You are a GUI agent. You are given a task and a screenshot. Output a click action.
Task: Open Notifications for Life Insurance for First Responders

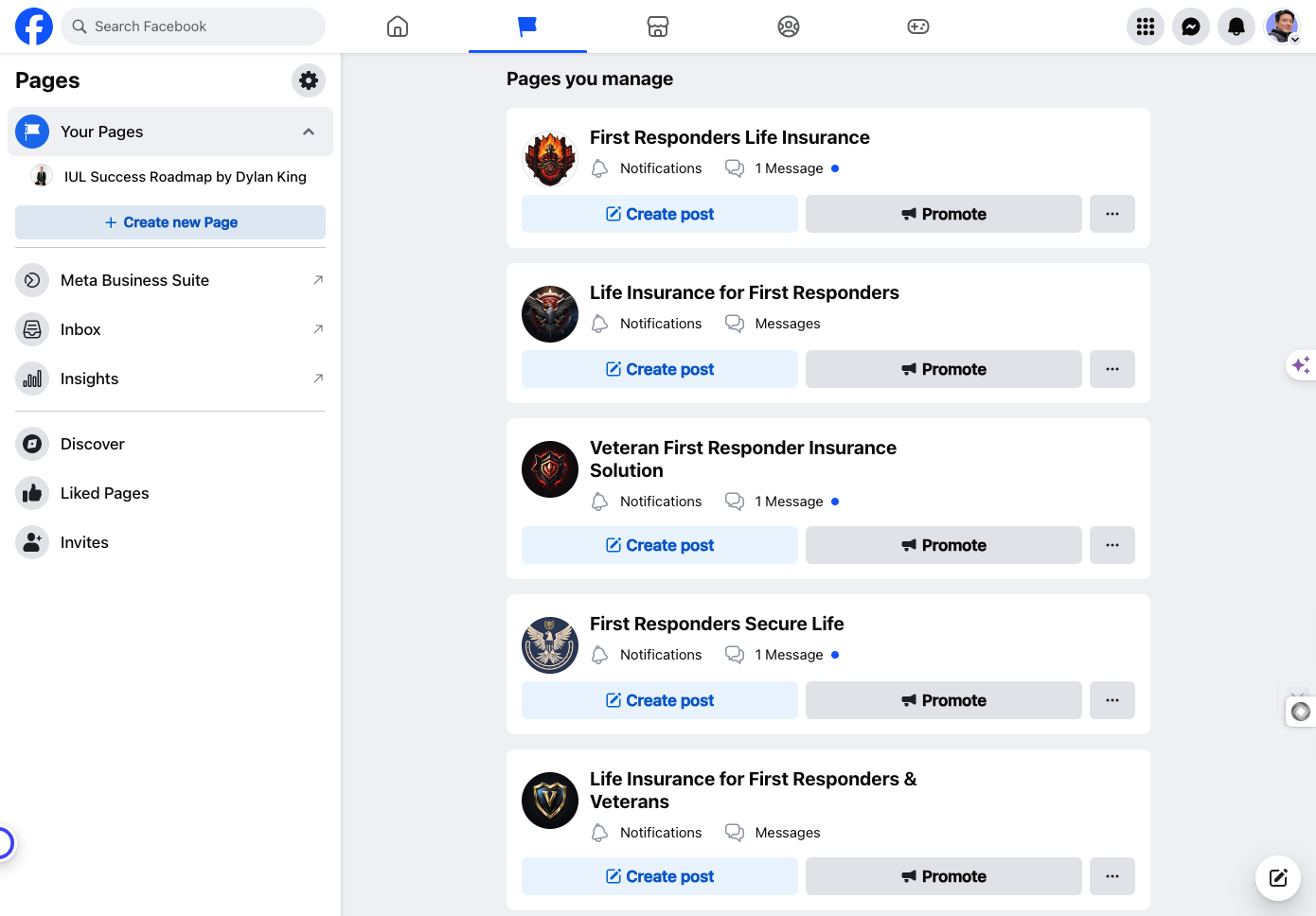tap(647, 324)
